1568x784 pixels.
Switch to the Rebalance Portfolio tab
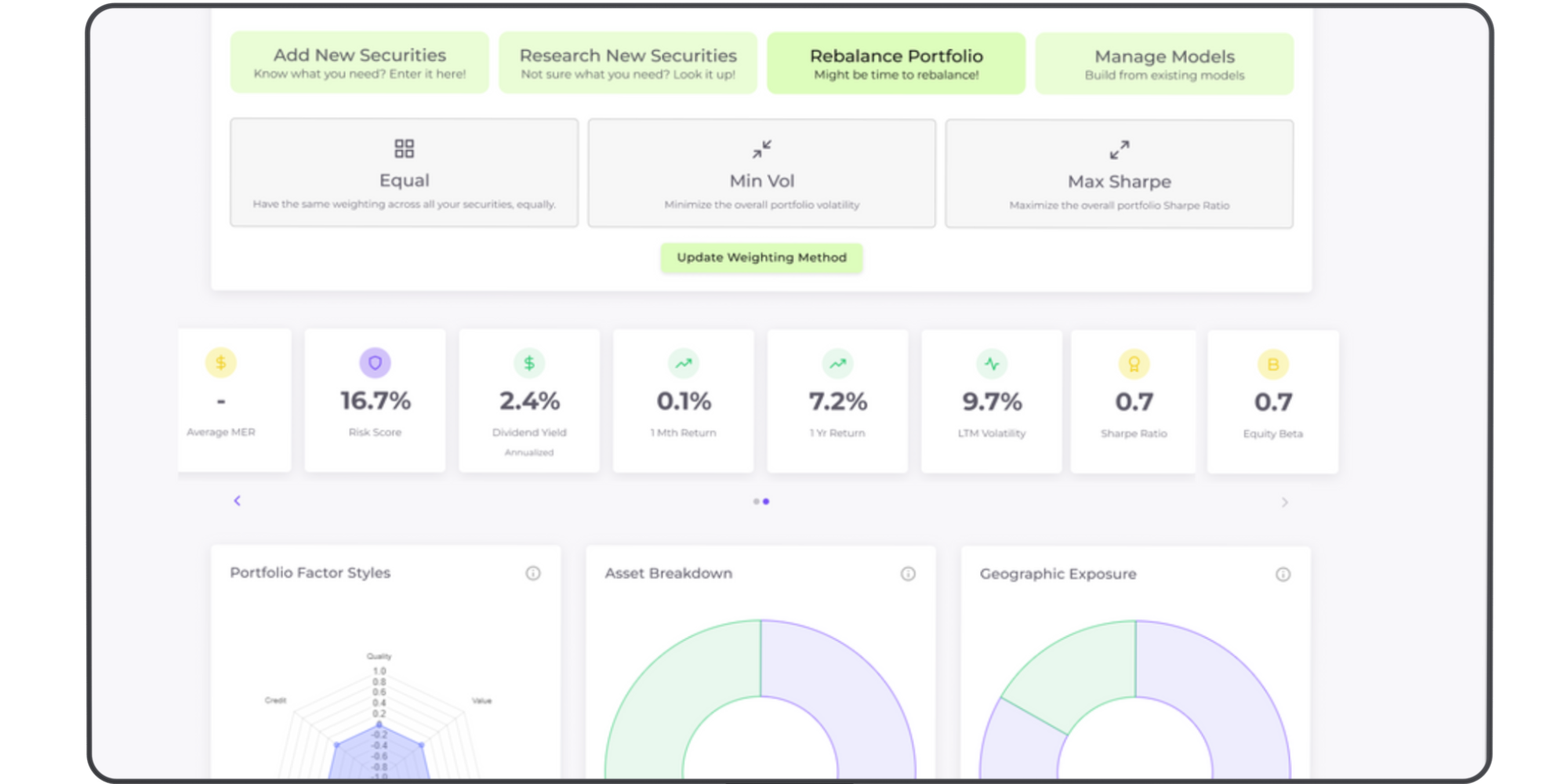(x=896, y=63)
